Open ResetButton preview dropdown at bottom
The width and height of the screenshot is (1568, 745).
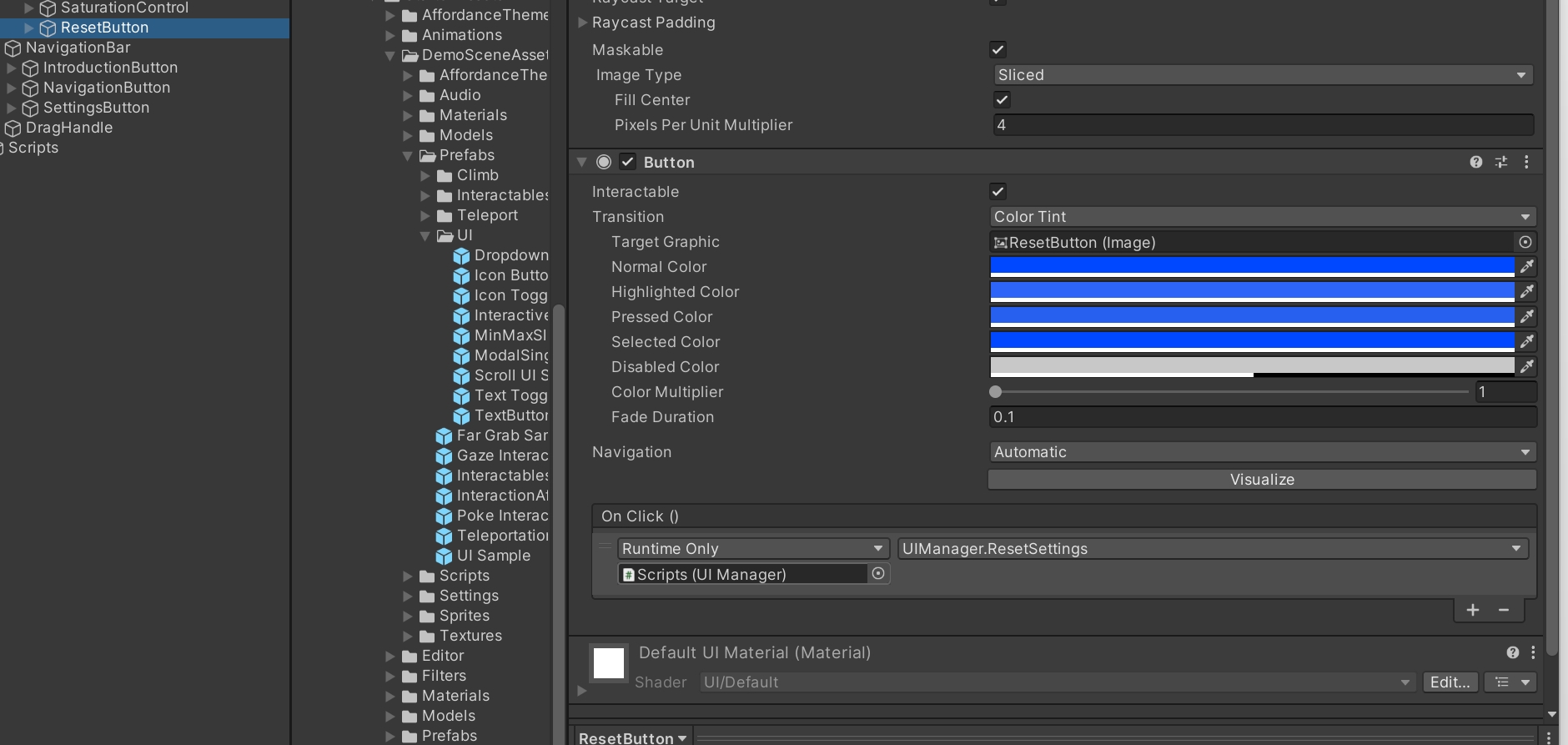[633, 737]
